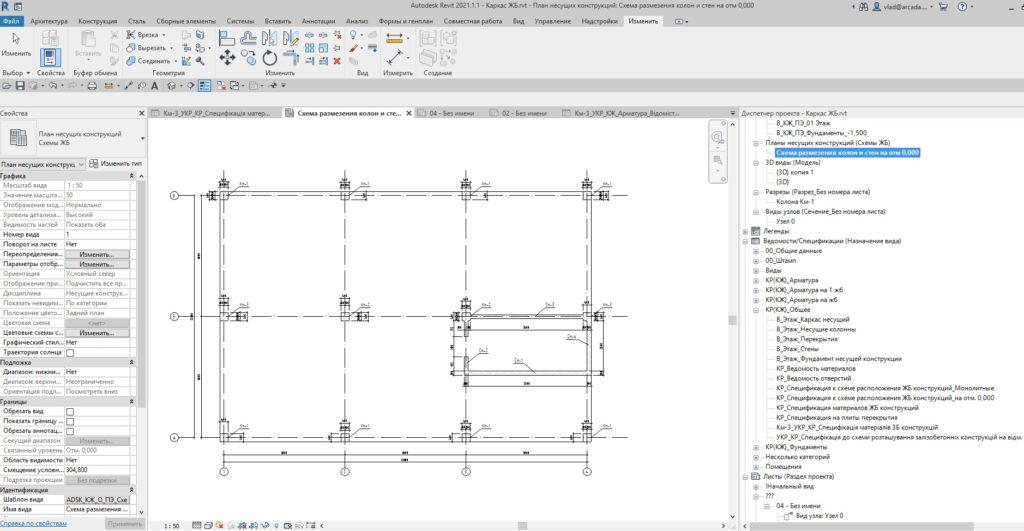Click the Print icon in quick access toolbar
Screen dimensions: 1024x531
(x=92, y=86)
